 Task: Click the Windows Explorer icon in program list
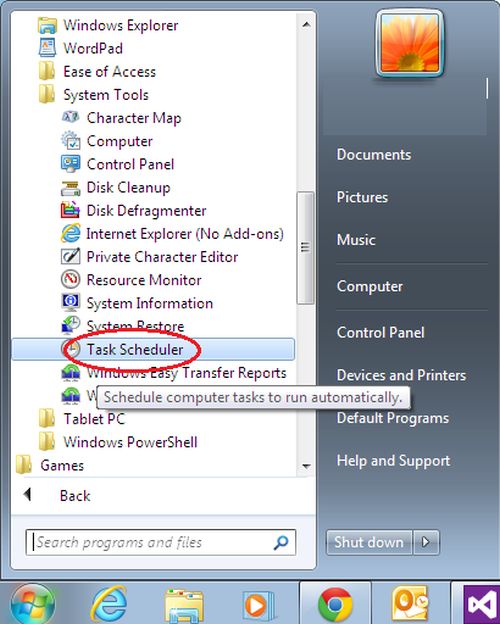47,25
